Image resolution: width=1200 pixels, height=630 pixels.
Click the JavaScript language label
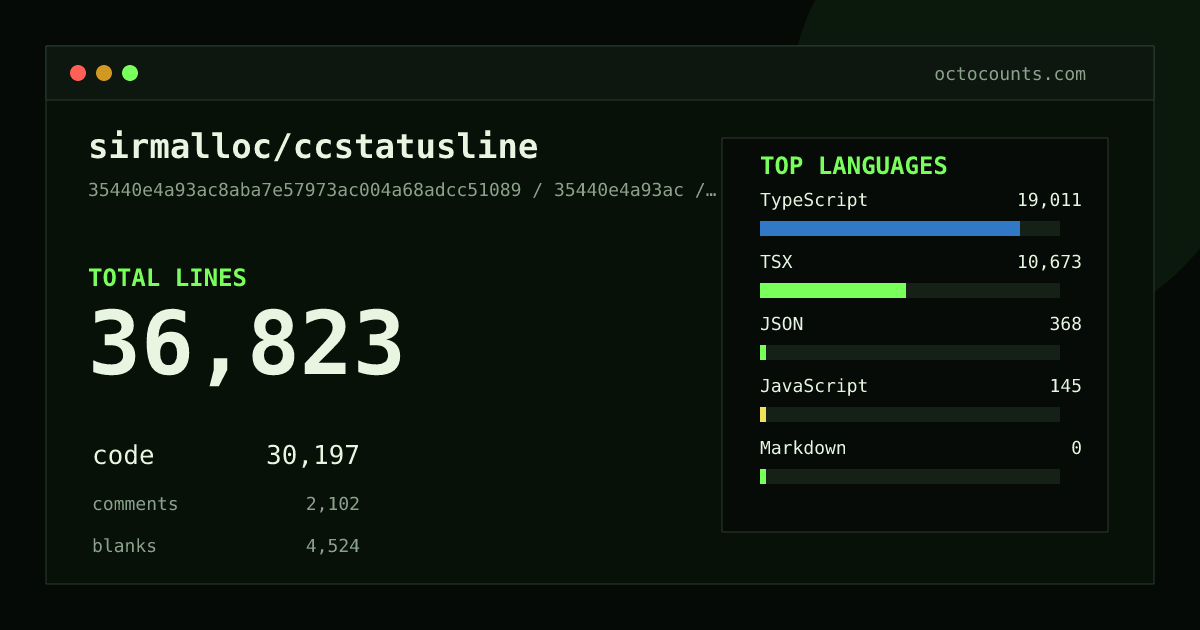814,386
